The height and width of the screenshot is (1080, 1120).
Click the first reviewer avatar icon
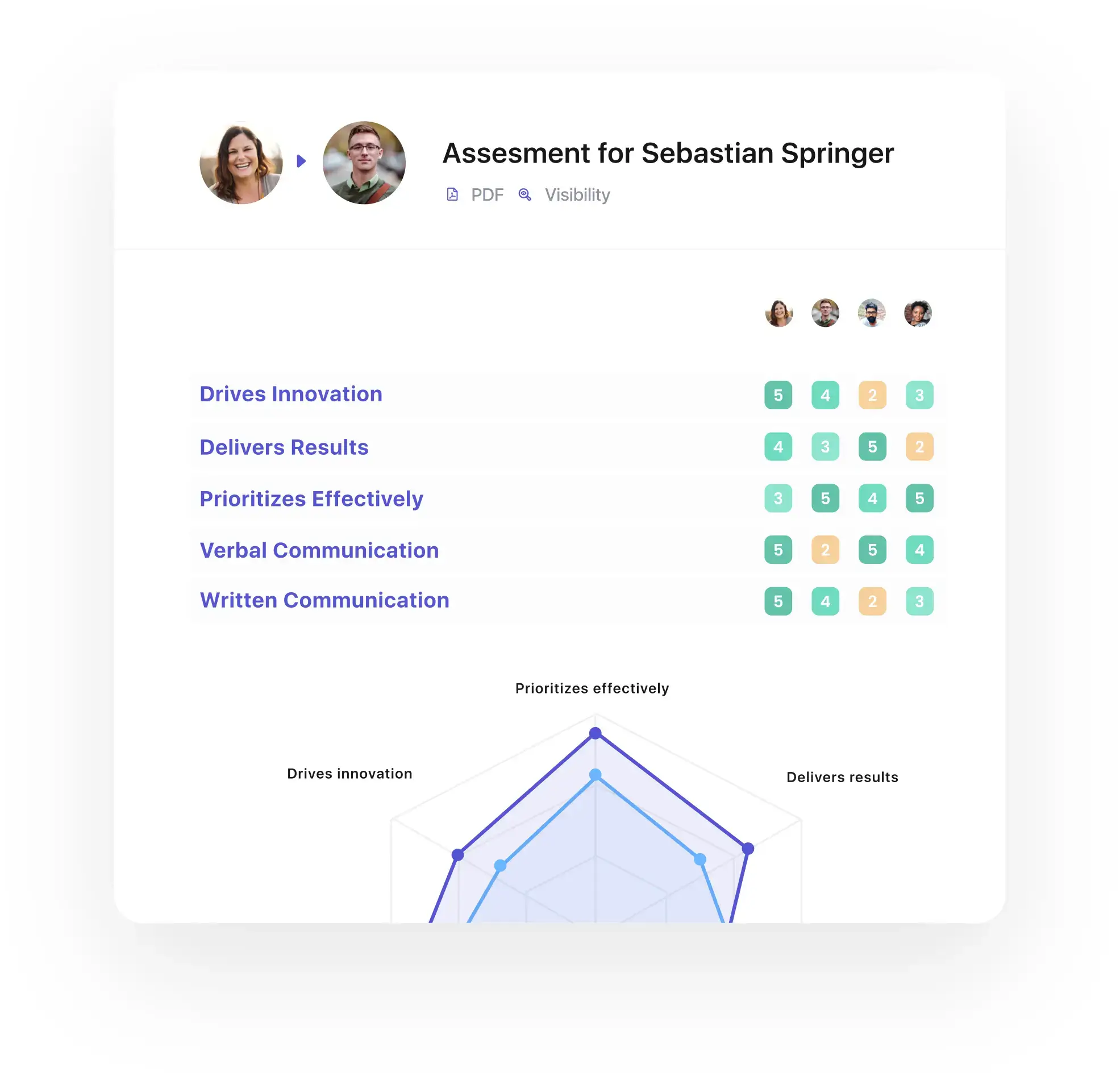(x=778, y=313)
